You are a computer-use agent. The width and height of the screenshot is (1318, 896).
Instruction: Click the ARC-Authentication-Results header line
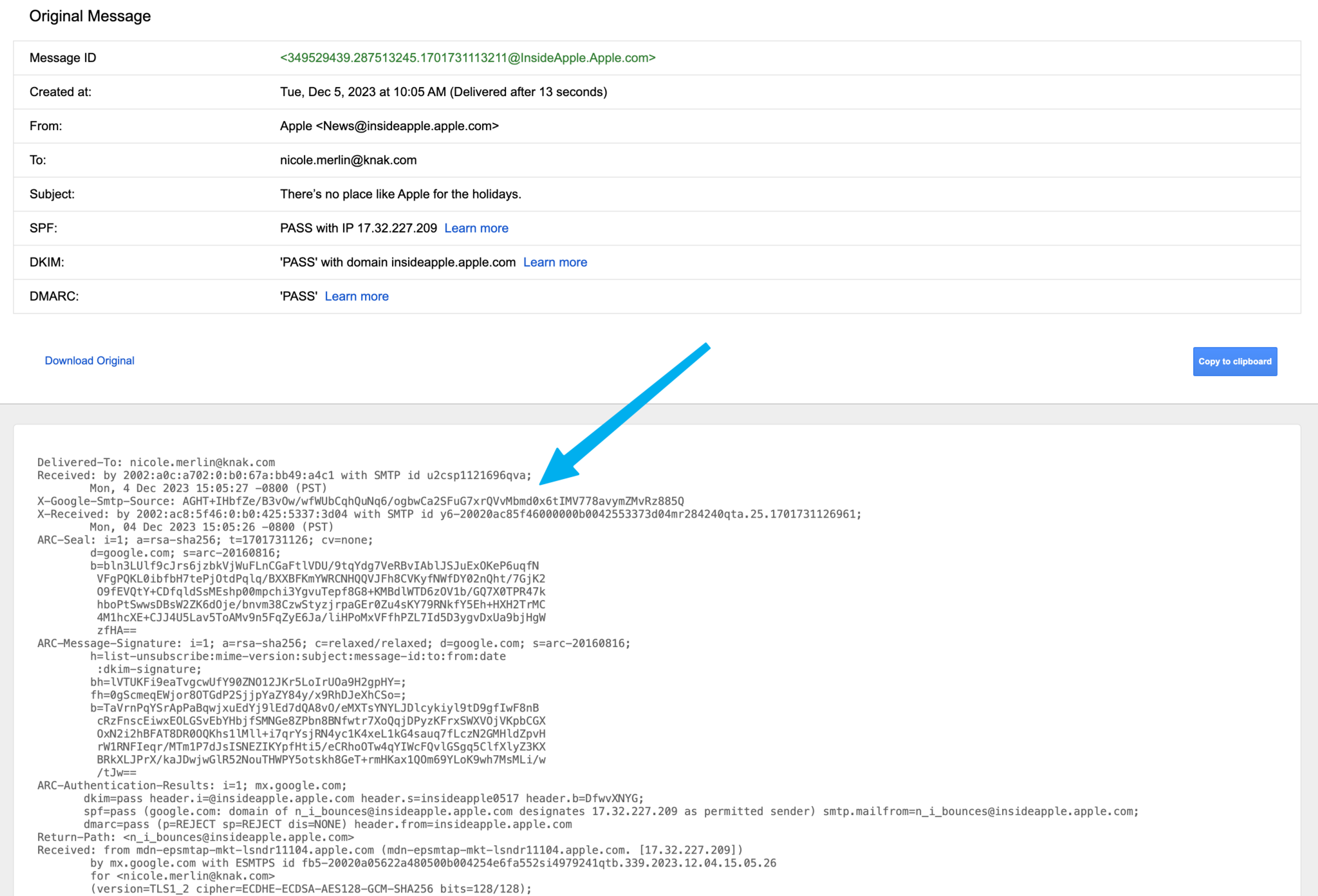tap(192, 785)
